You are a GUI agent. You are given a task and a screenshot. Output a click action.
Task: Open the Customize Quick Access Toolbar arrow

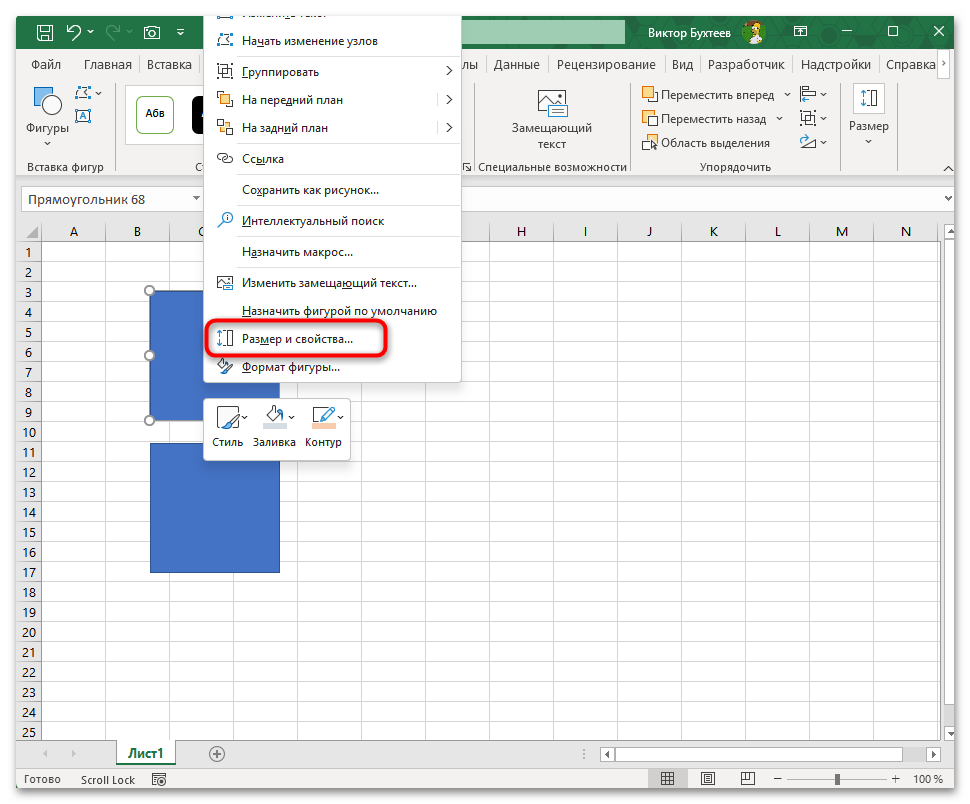point(181,32)
